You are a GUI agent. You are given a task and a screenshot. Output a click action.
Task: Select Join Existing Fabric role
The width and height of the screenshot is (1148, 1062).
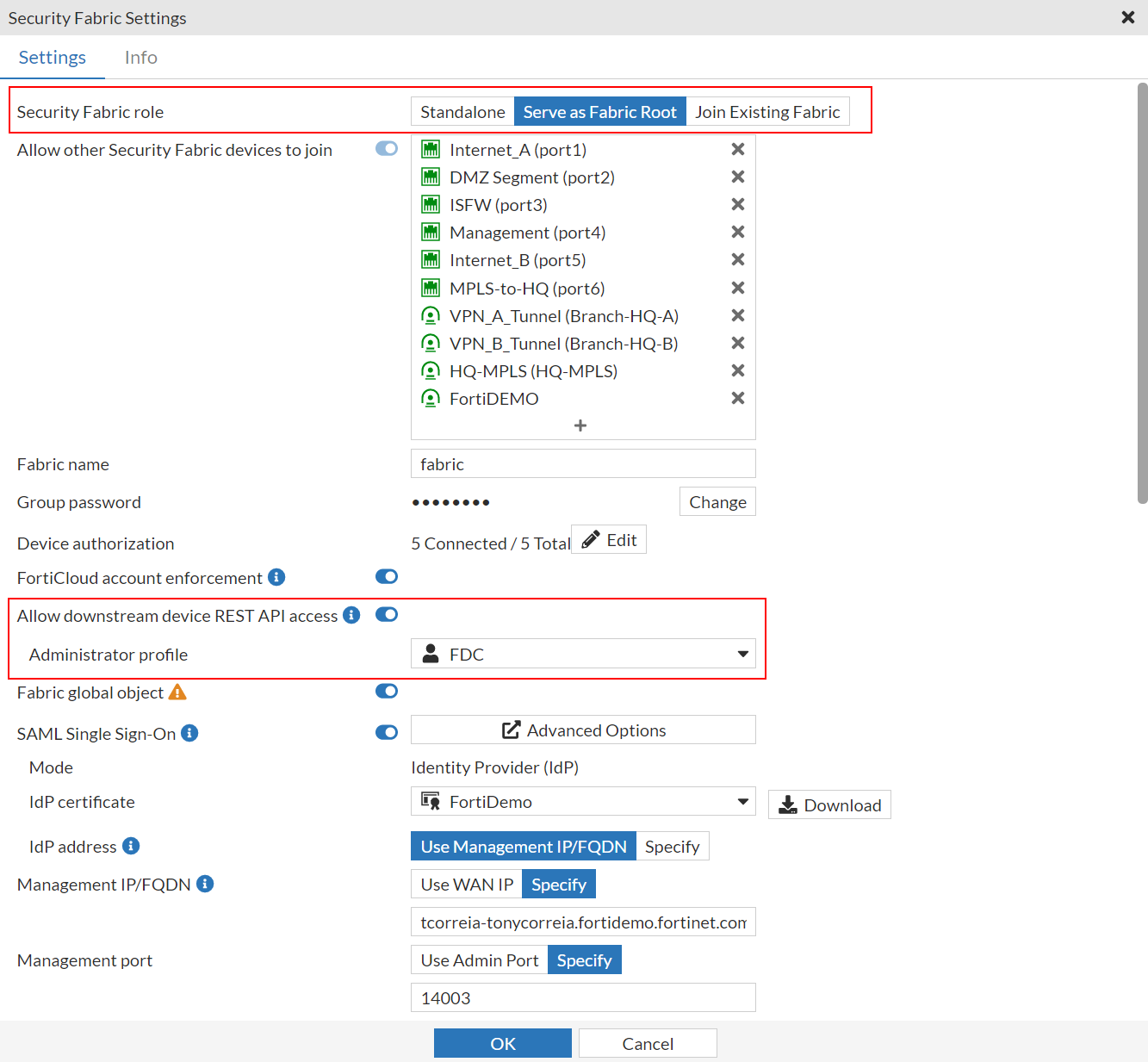point(767,112)
